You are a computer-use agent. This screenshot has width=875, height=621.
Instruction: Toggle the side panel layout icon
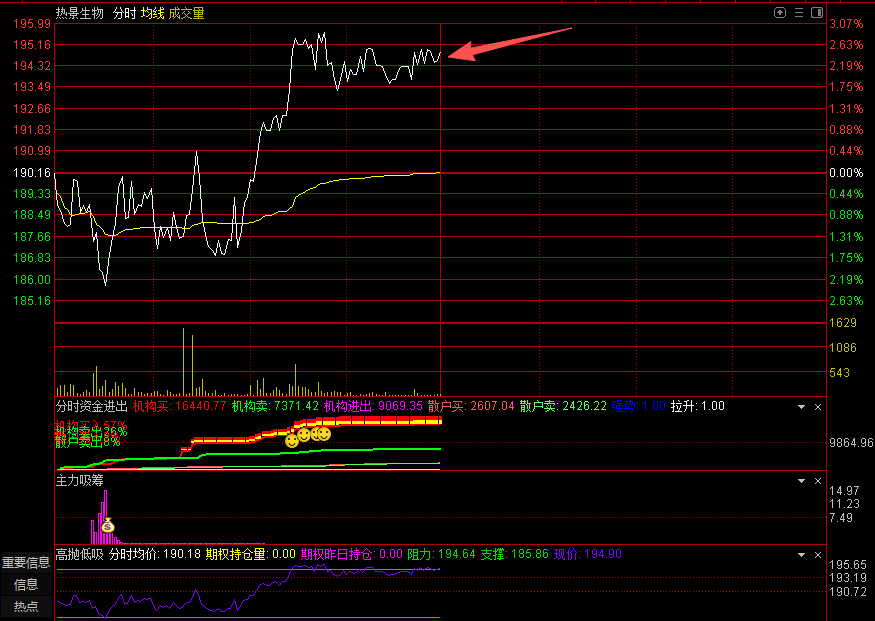coord(817,13)
